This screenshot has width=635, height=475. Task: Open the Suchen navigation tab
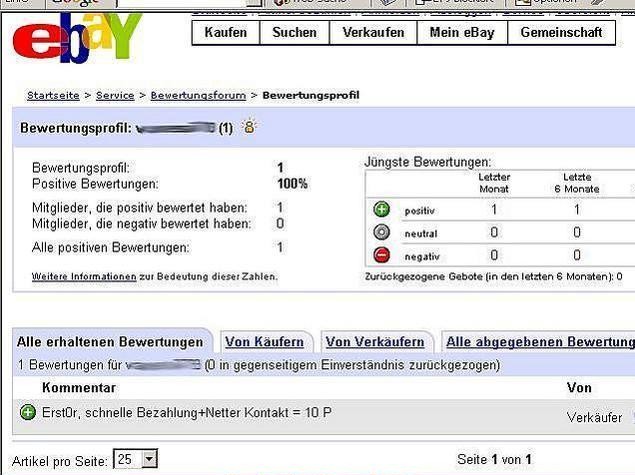(x=294, y=33)
